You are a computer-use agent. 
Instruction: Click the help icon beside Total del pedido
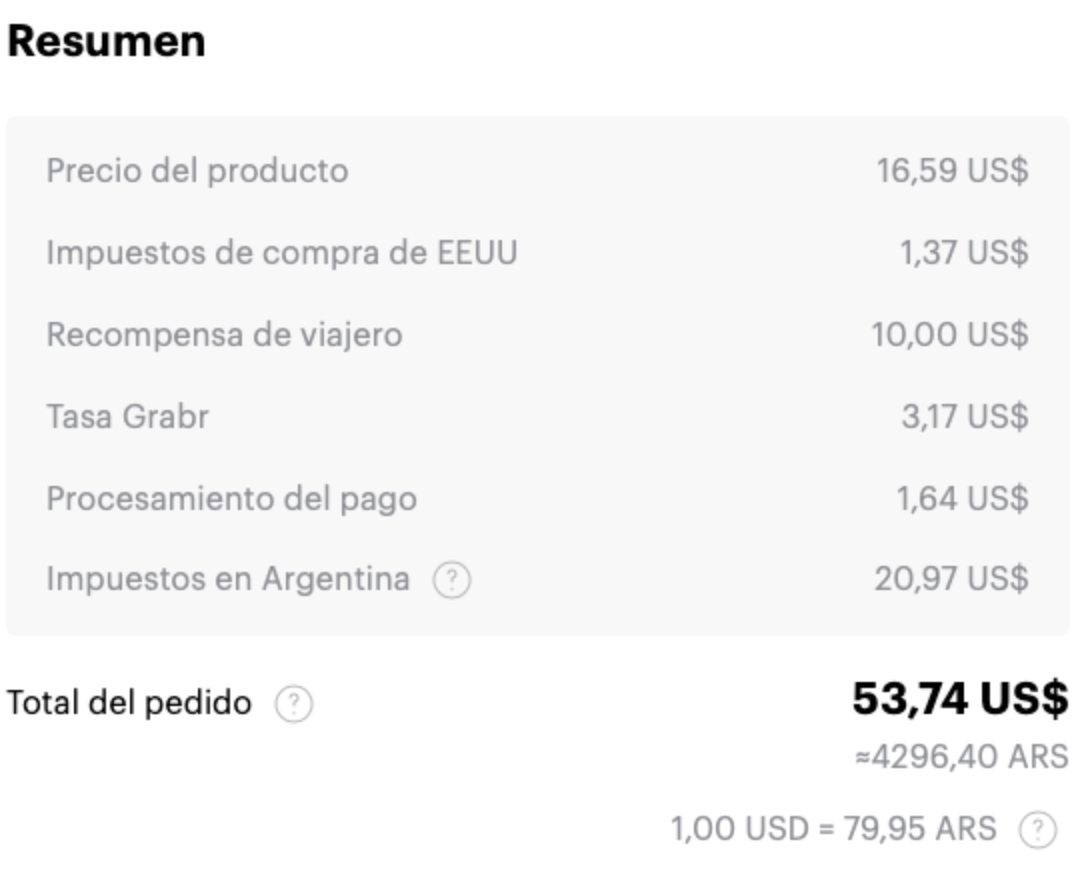click(294, 704)
